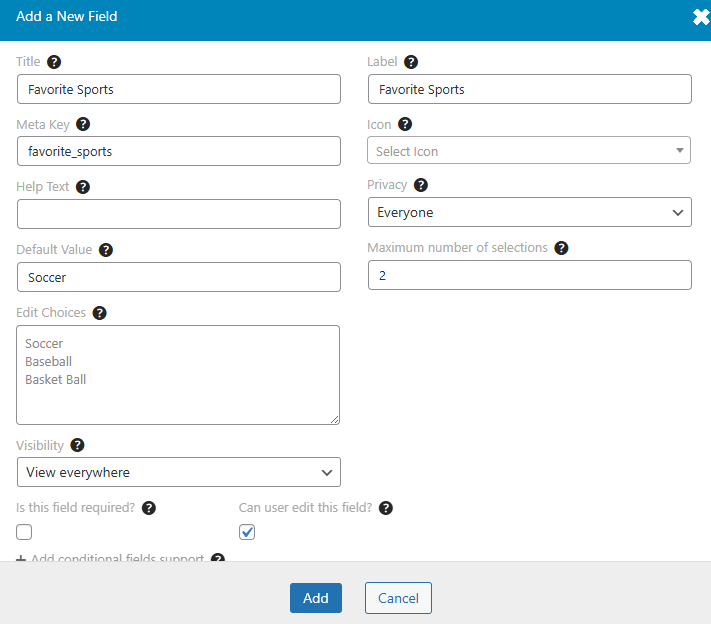
Task: Show help tooltip for Help Text
Action: click(x=83, y=187)
